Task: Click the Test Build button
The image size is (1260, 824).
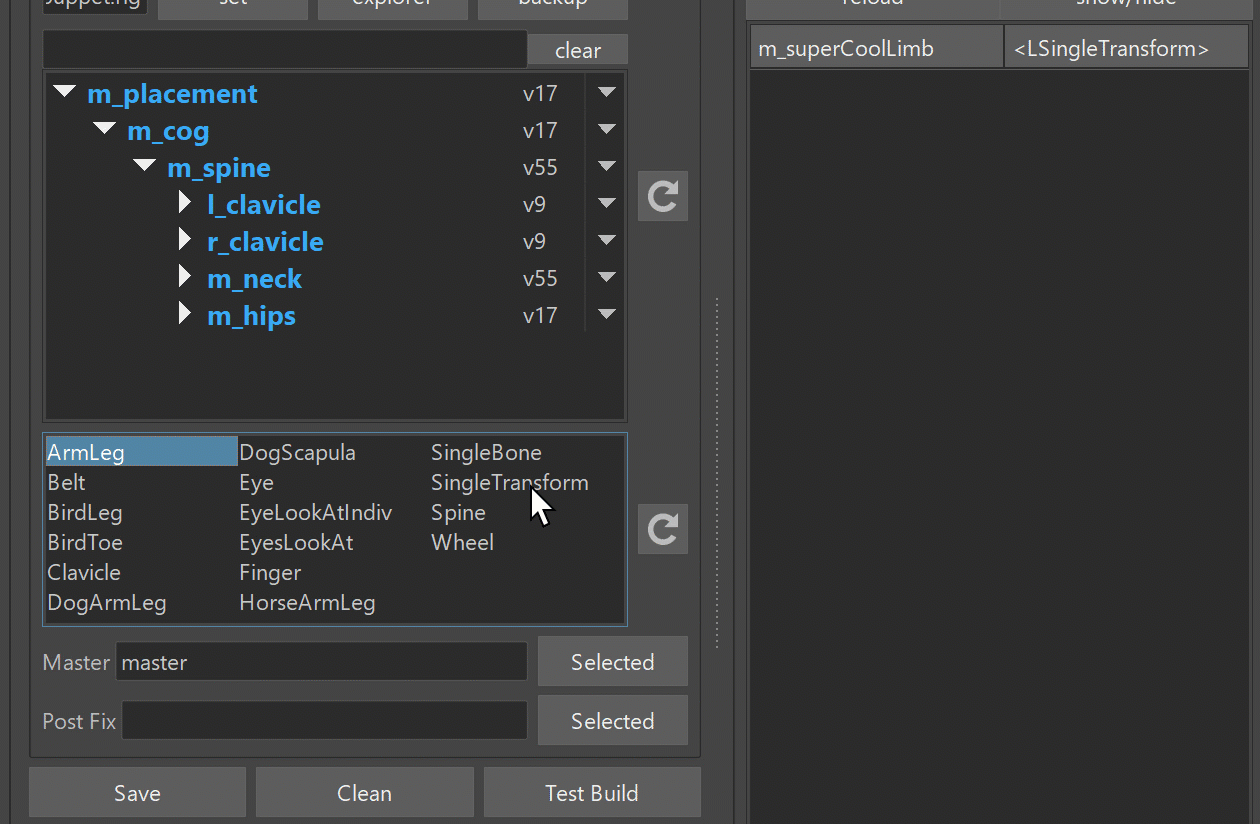Action: [592, 793]
